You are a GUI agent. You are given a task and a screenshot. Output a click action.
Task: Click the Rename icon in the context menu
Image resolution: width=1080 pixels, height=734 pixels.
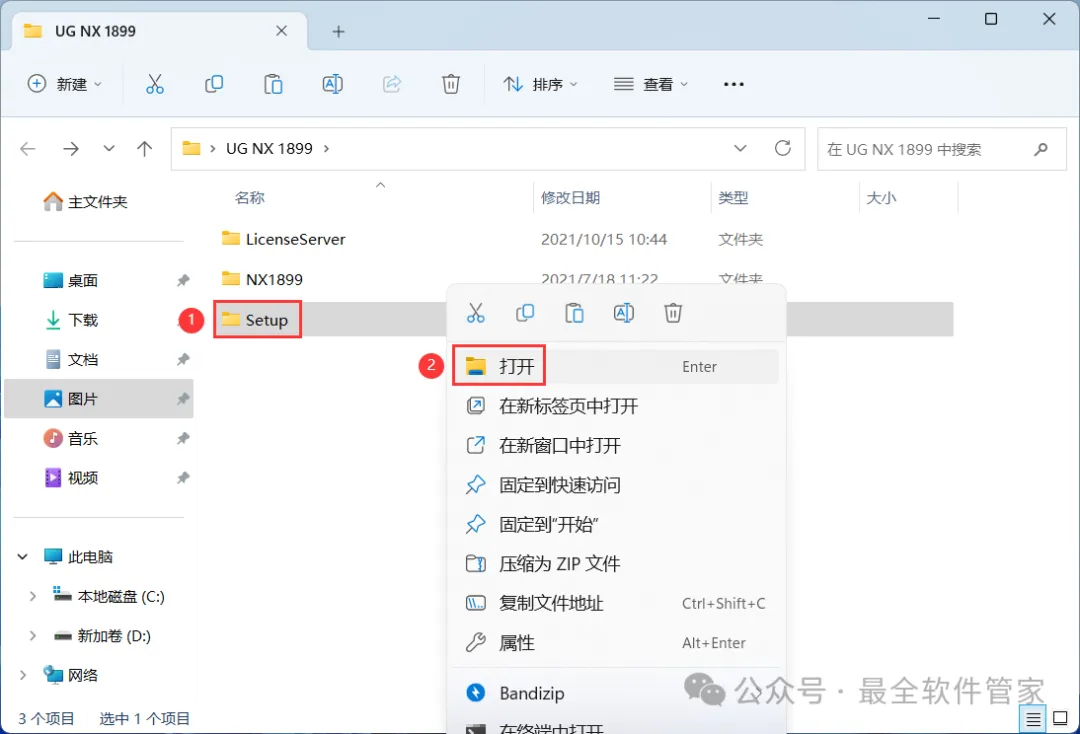pyautogui.click(x=624, y=313)
